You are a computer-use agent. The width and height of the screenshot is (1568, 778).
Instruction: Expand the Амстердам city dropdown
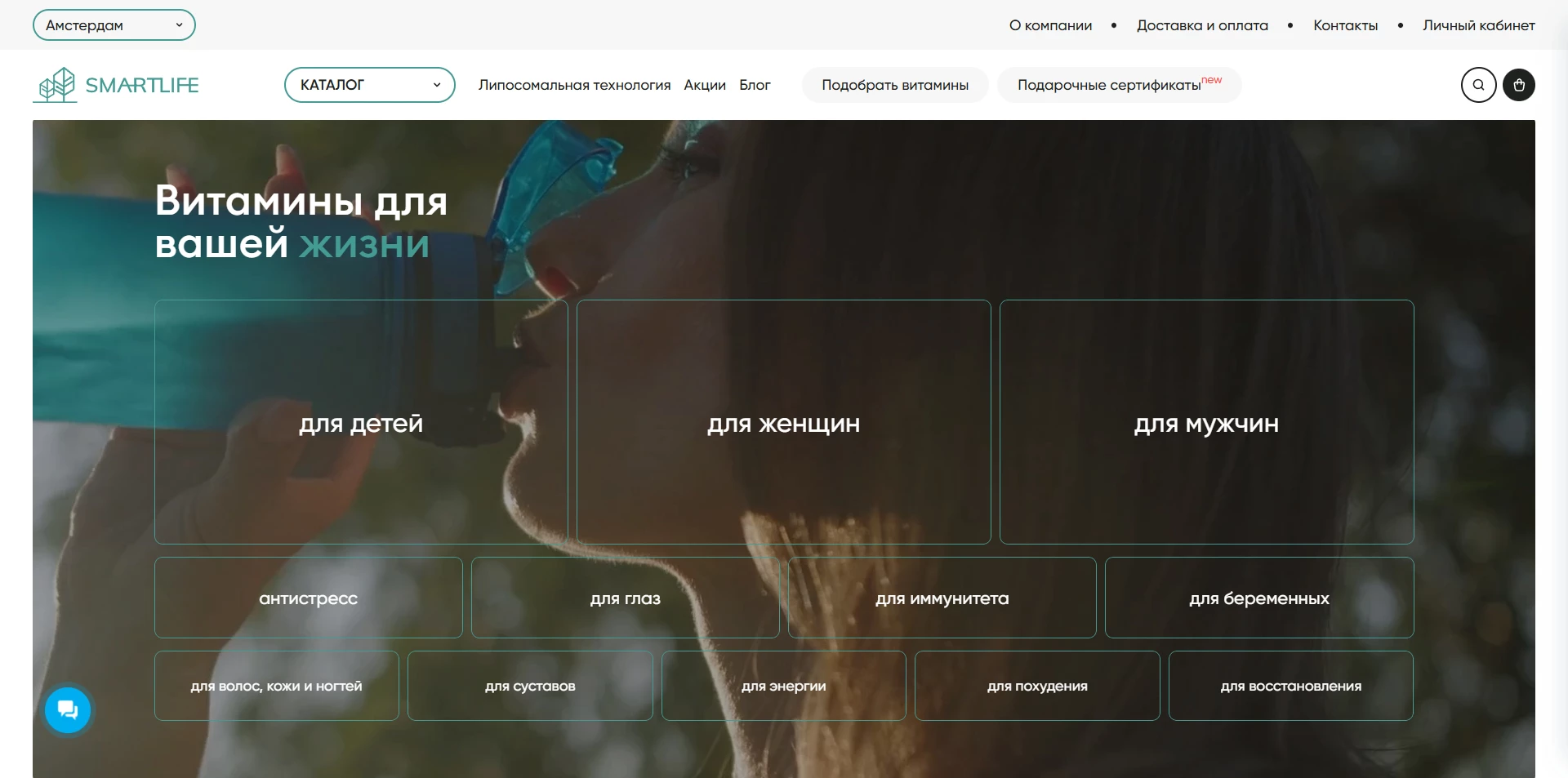point(114,25)
